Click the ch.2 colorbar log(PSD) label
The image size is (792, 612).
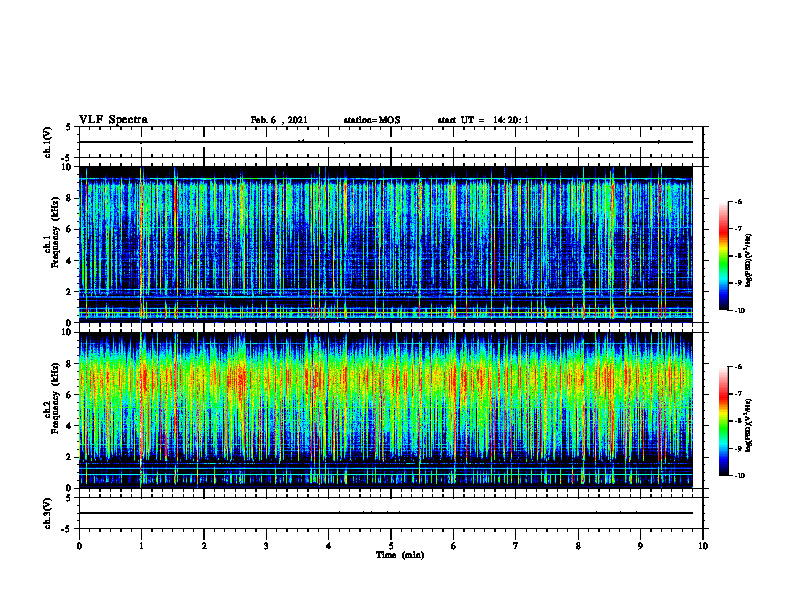[749, 425]
